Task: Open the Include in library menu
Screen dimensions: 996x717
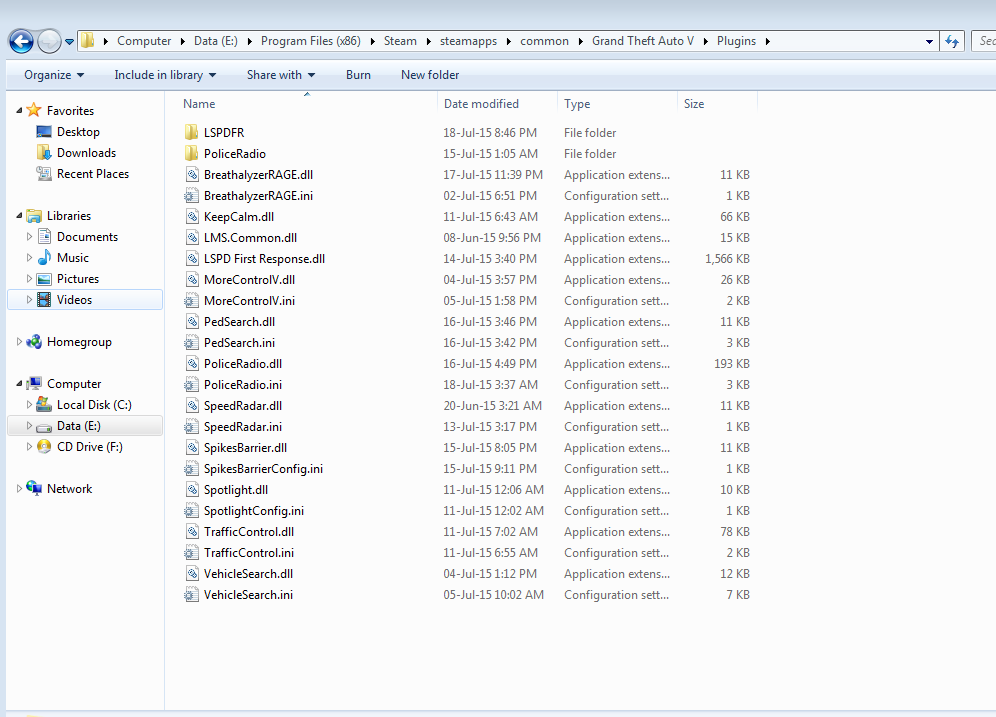Action: (165, 75)
